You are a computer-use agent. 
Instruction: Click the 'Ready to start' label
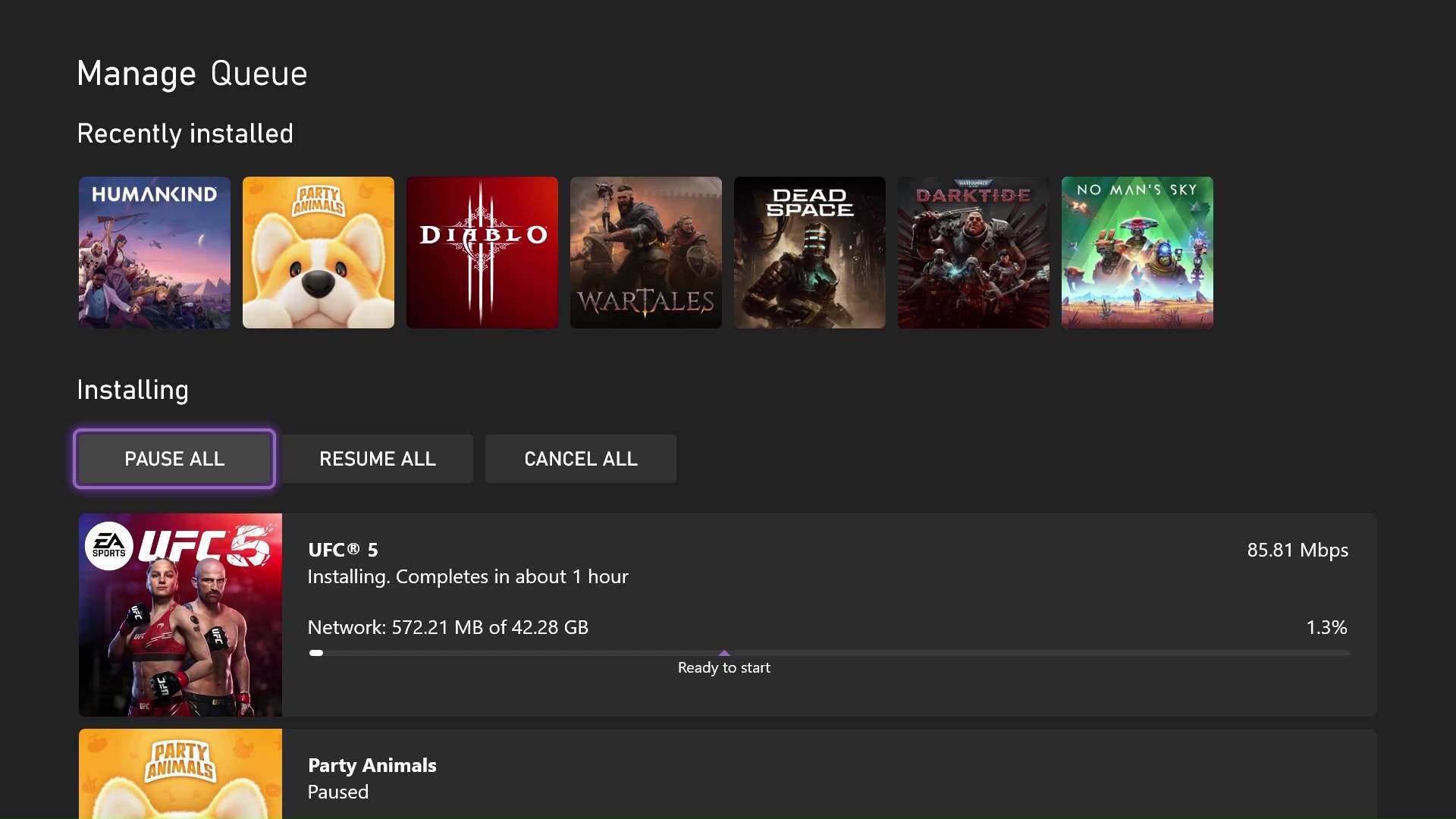pyautogui.click(x=724, y=668)
